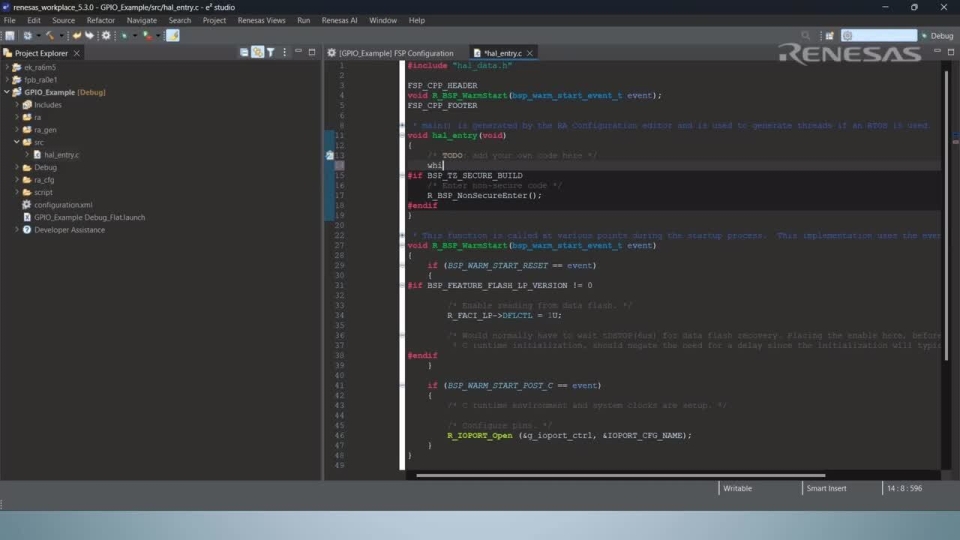960x540 pixels.
Task: Expand the hal_entry.c tree node
Action: point(27,155)
